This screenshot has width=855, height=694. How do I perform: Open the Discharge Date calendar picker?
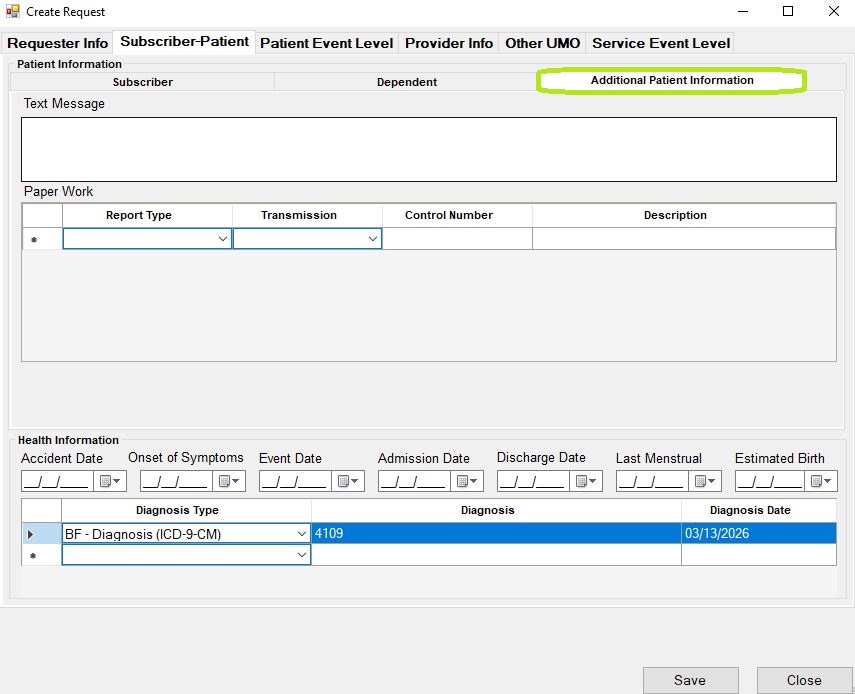click(586, 481)
